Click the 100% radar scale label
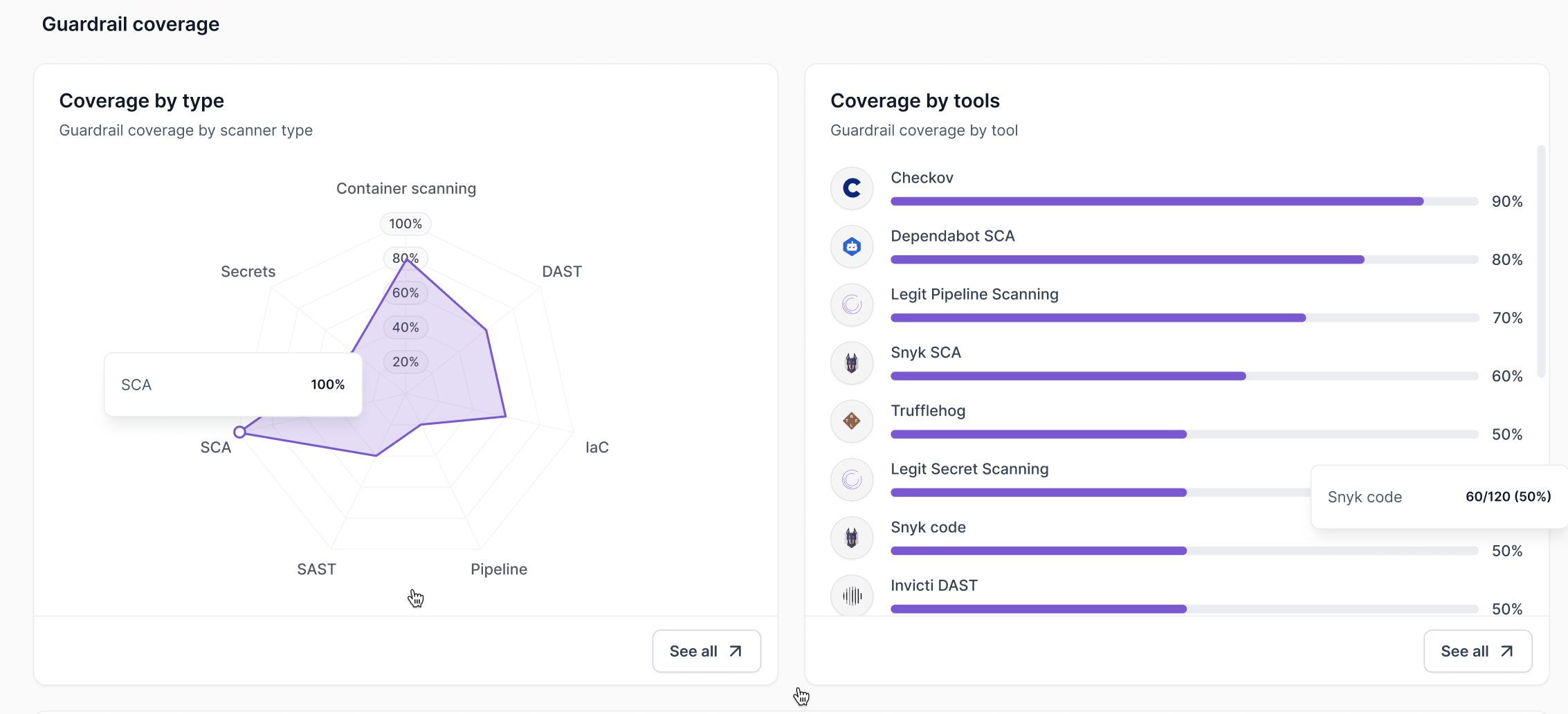The height and width of the screenshot is (714, 1568). 405,223
